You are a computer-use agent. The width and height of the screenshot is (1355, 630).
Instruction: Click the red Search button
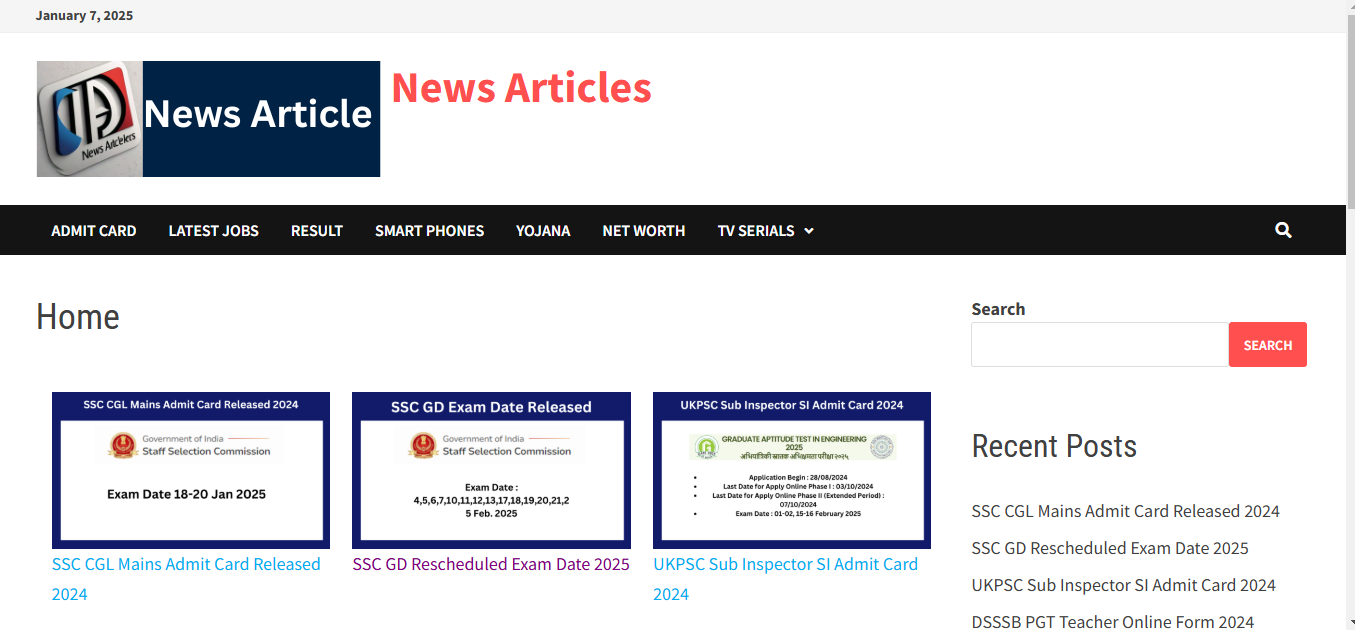pos(1268,345)
